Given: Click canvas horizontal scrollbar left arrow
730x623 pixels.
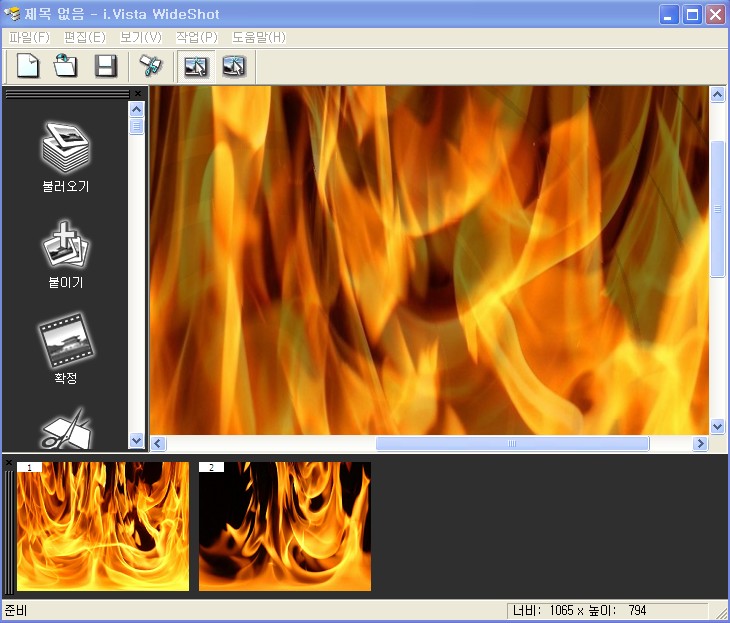Looking at the screenshot, I should (158, 443).
